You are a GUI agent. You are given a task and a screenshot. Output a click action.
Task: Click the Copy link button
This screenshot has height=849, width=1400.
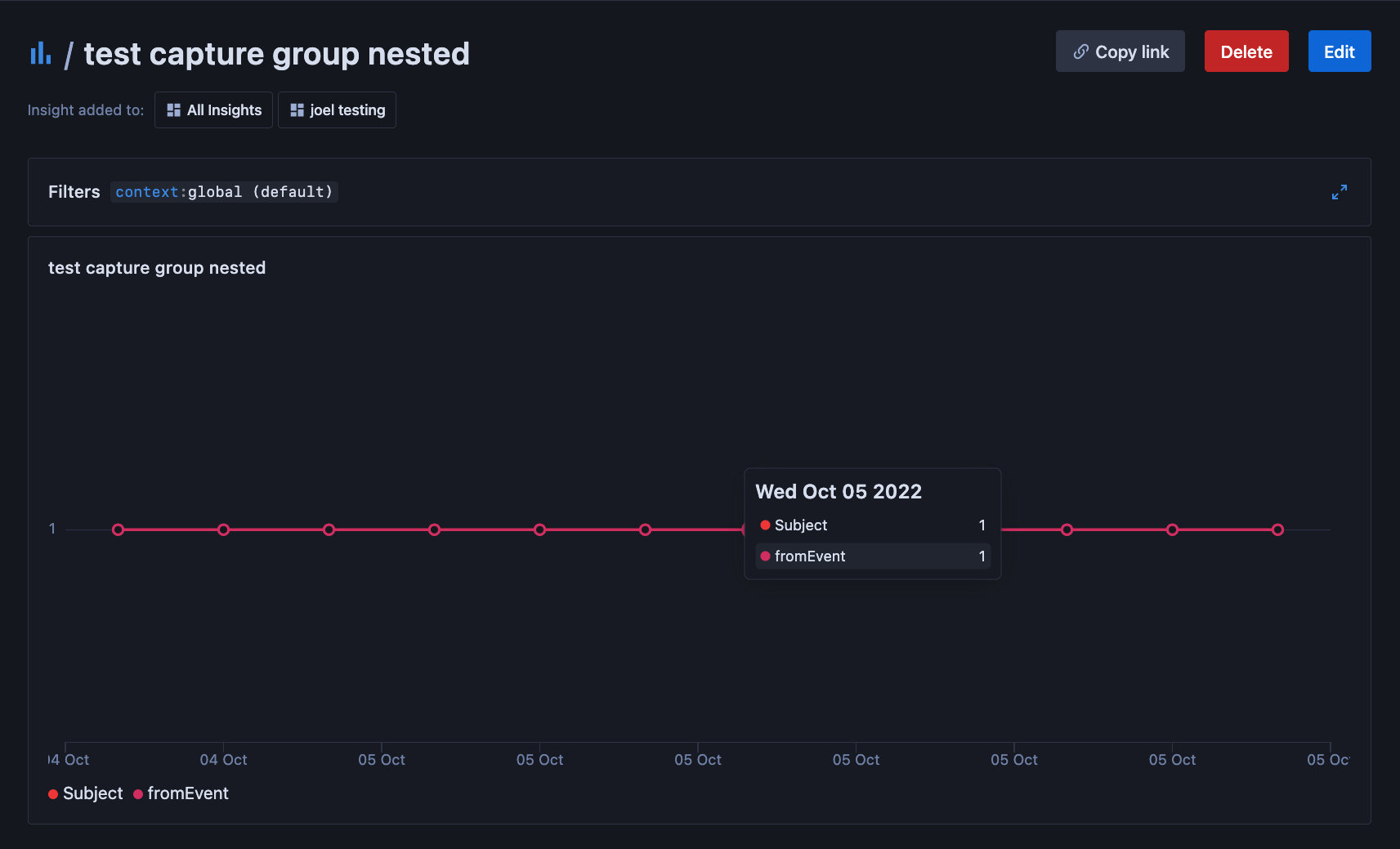pyautogui.click(x=1120, y=51)
